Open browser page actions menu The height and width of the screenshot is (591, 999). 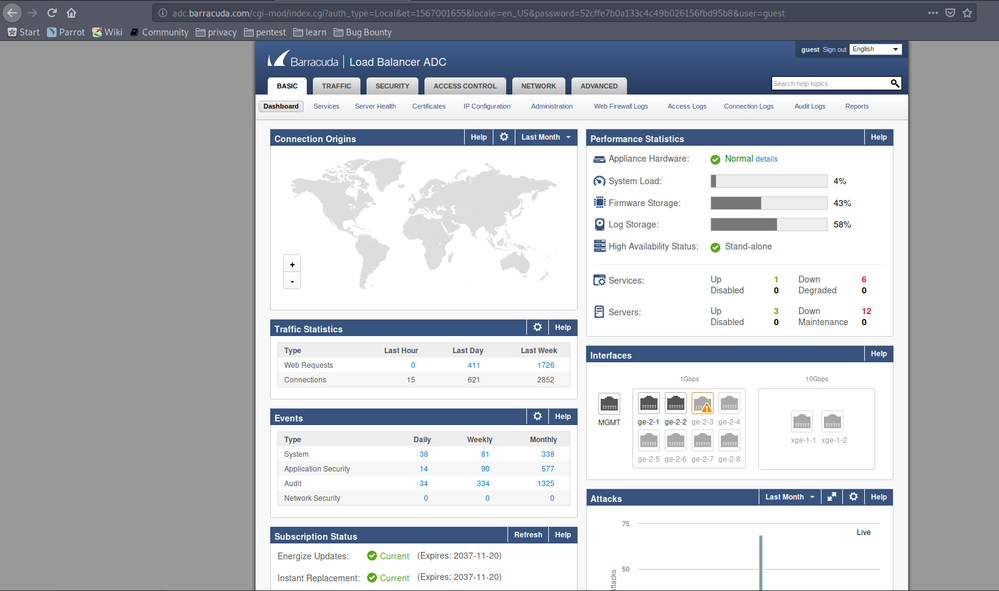coord(933,13)
